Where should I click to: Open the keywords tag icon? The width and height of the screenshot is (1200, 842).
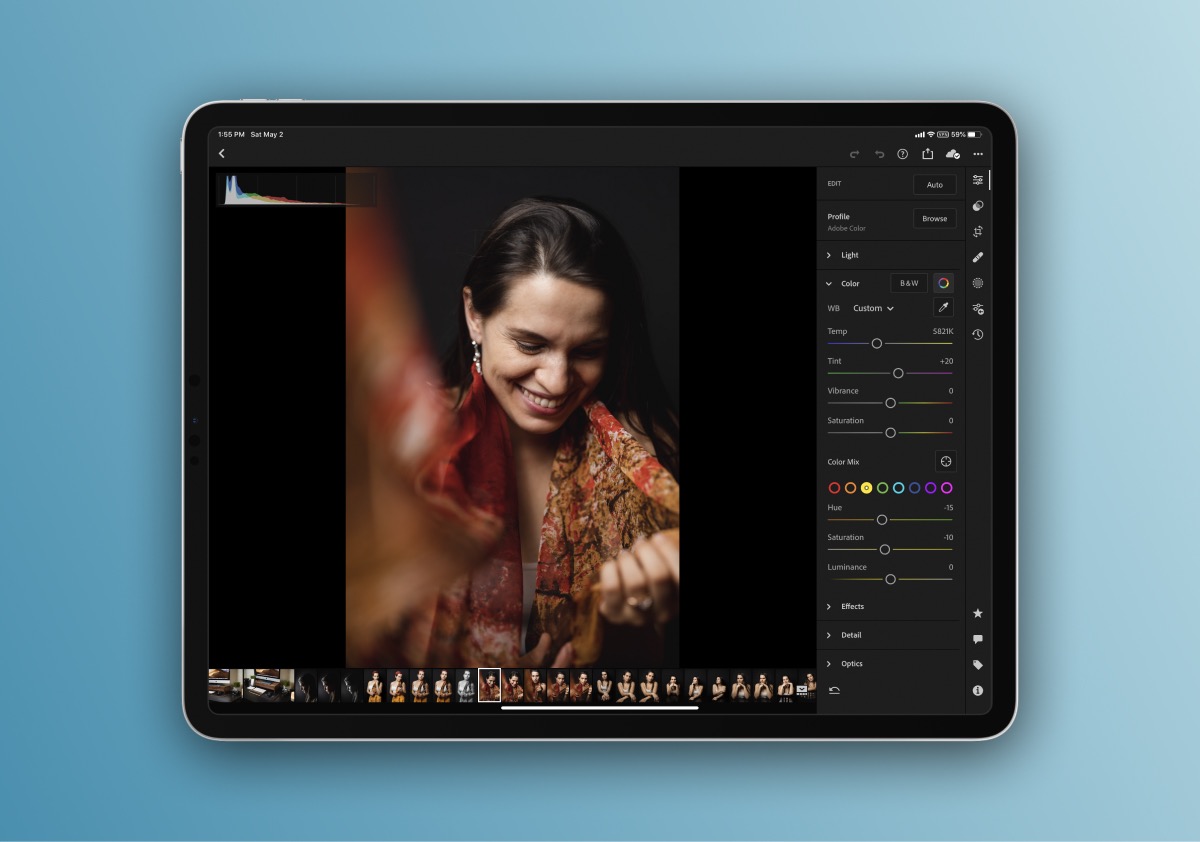[978, 665]
